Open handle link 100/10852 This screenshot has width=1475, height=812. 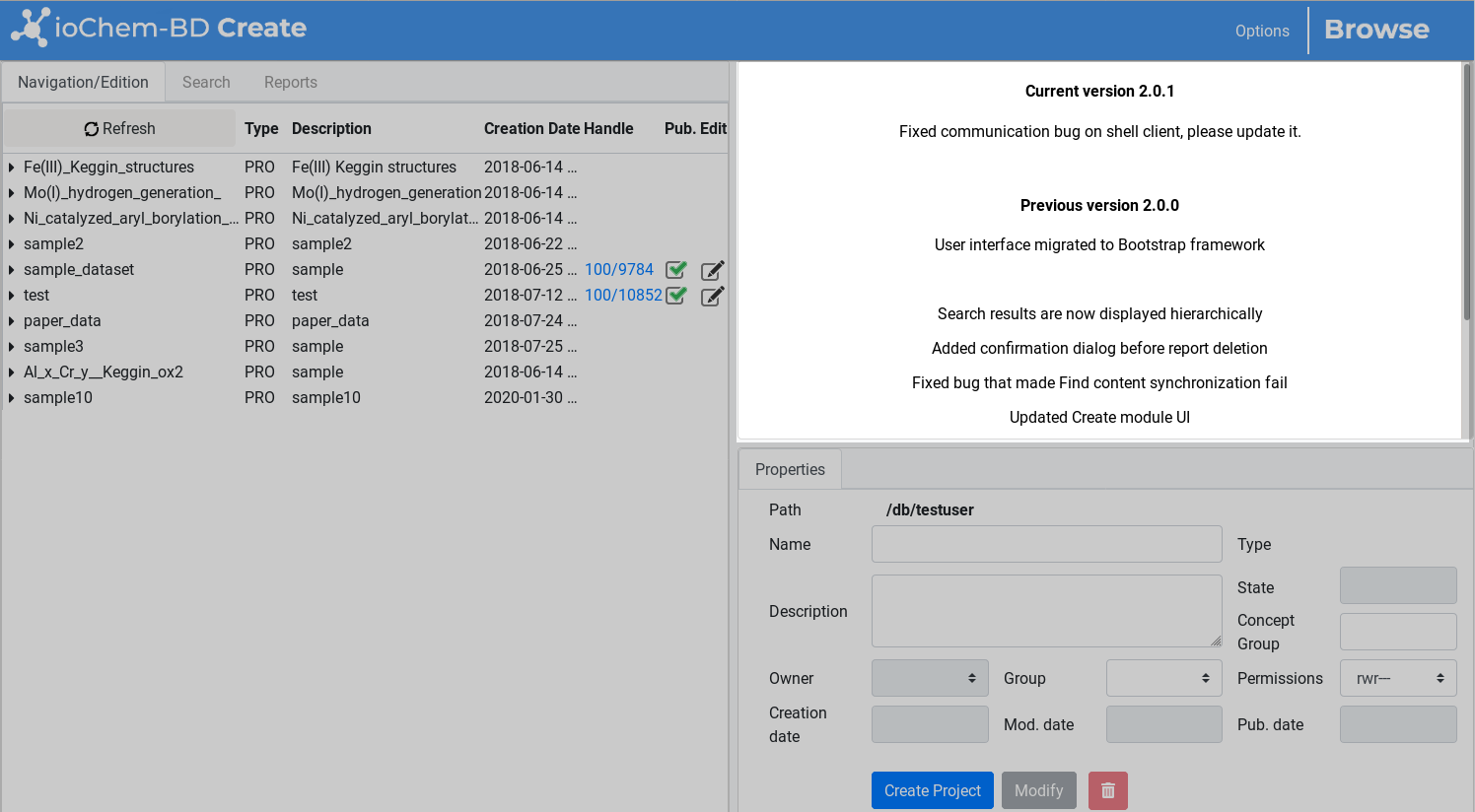[623, 296]
